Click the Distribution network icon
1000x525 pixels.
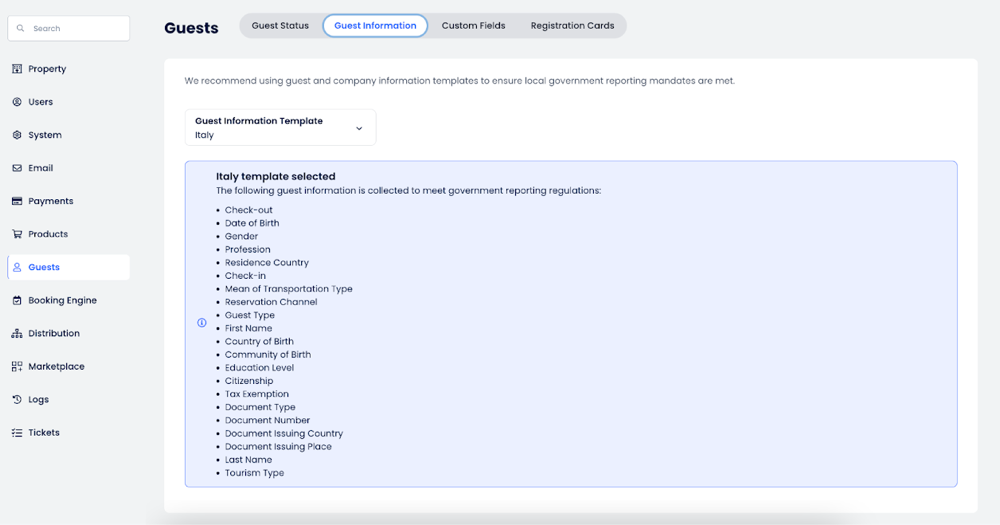(x=17, y=333)
